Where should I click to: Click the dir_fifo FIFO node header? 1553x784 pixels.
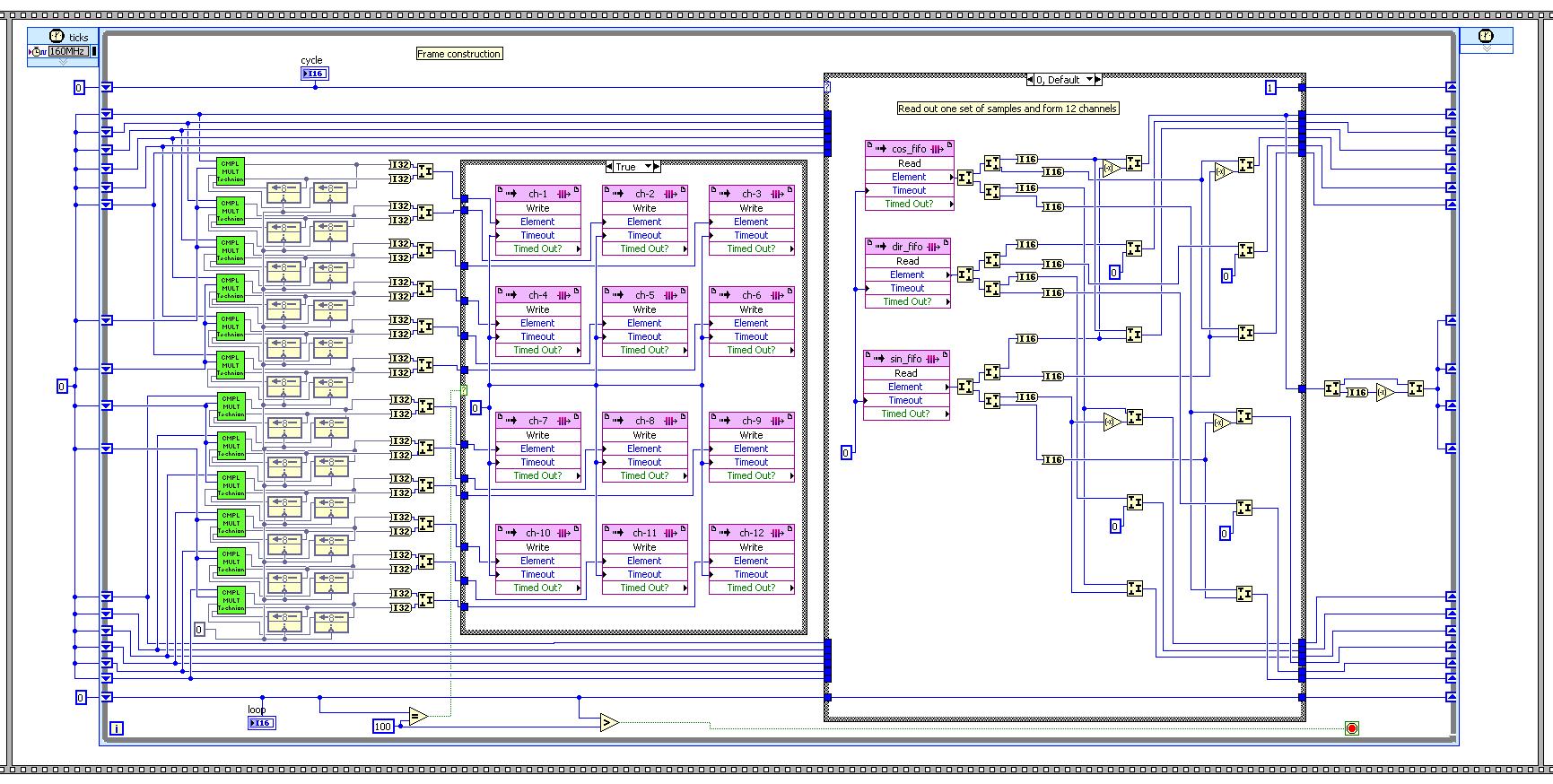(907, 247)
